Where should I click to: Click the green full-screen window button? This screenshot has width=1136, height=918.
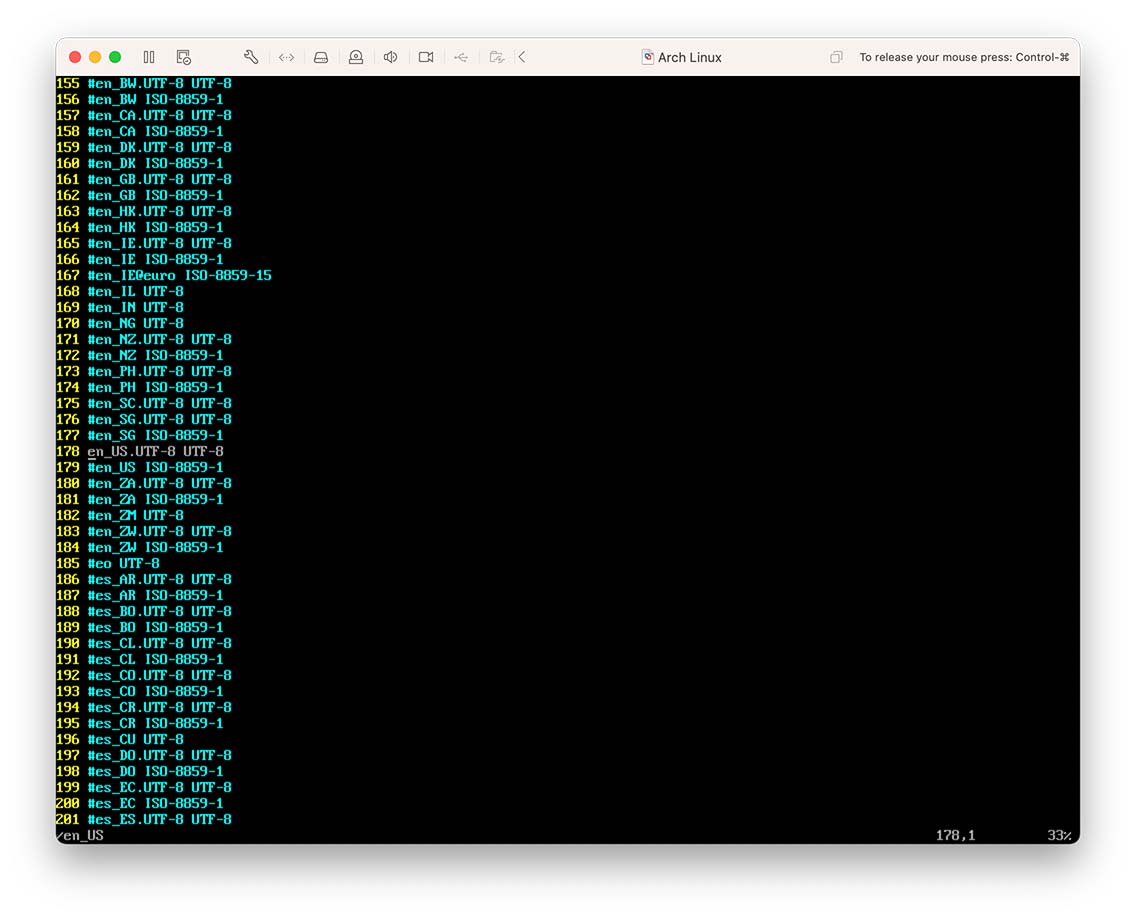tap(115, 57)
